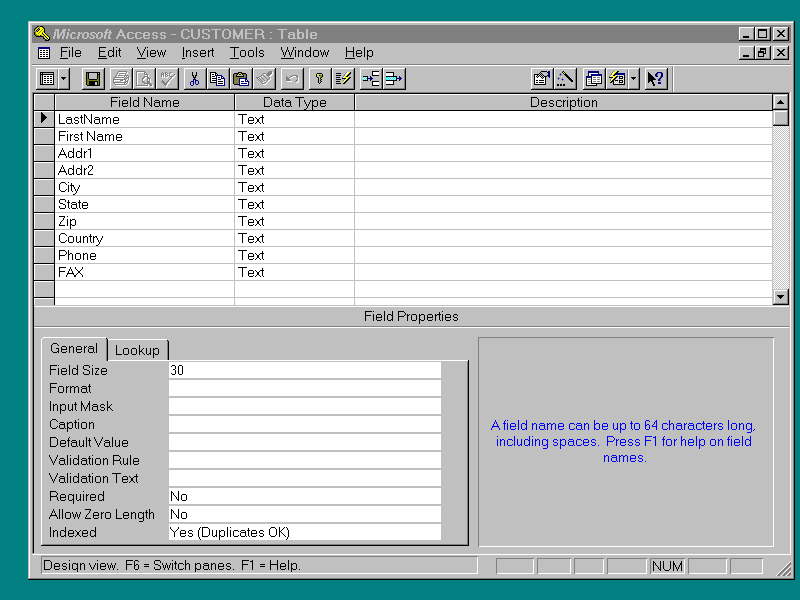
Task: Select the General properties tab
Action: (74, 349)
